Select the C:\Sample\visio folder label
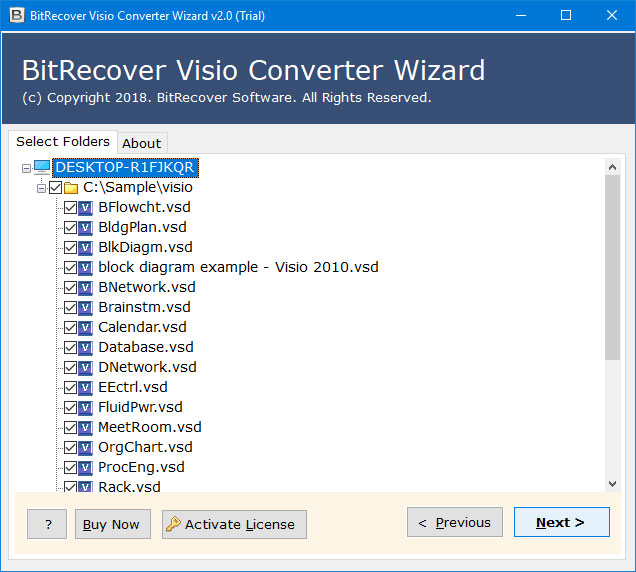The image size is (636, 572). pos(138,187)
